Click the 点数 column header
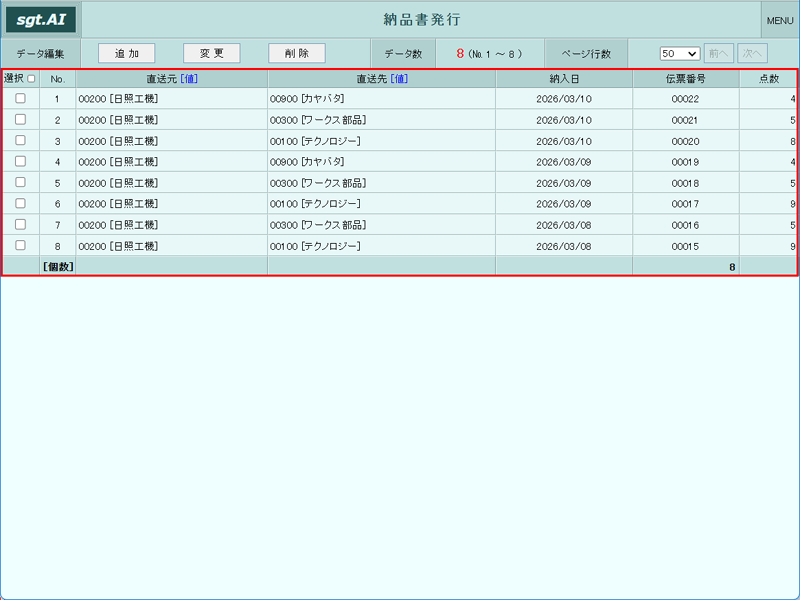 [768, 79]
